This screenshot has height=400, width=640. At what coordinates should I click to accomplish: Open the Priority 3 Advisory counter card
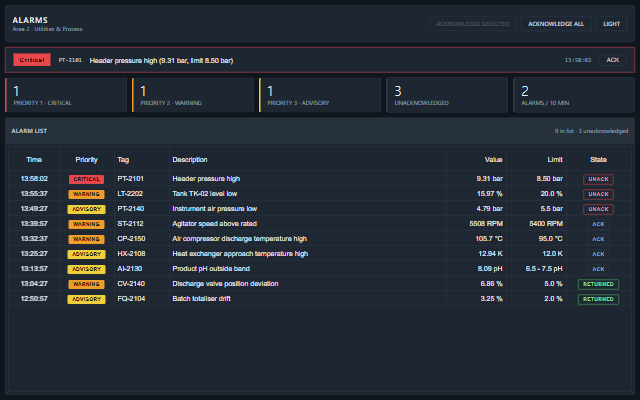pos(320,95)
